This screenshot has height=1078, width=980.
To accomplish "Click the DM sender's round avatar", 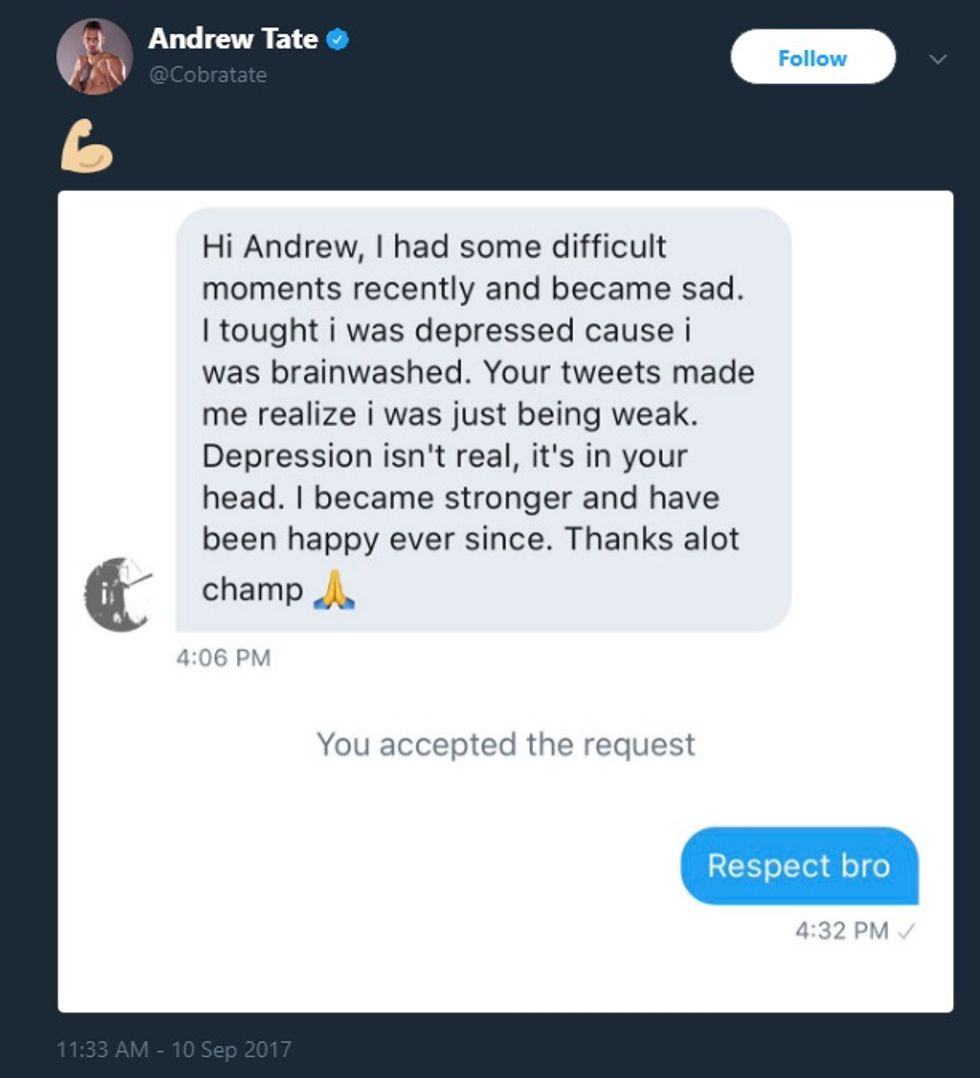I will 117,593.
